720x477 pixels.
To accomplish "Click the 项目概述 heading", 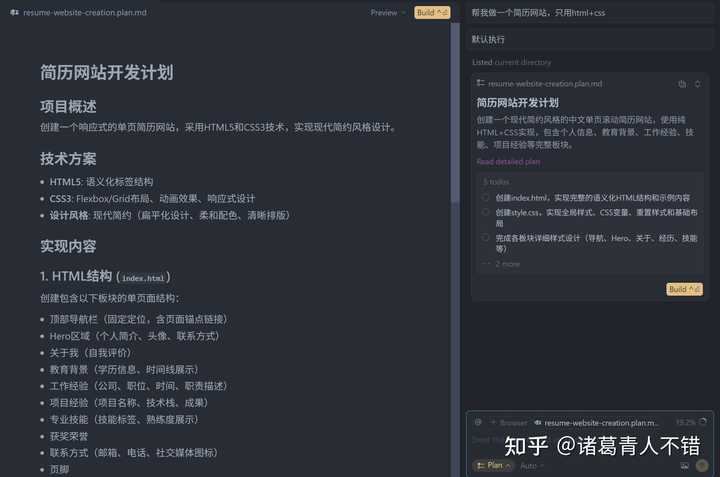I will click(x=68, y=107).
